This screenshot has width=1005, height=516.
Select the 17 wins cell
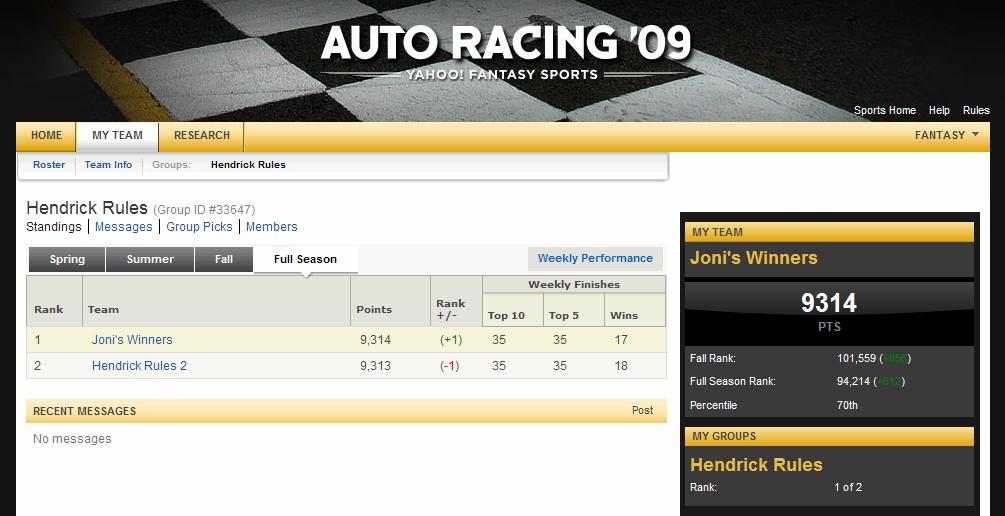[x=620, y=340]
